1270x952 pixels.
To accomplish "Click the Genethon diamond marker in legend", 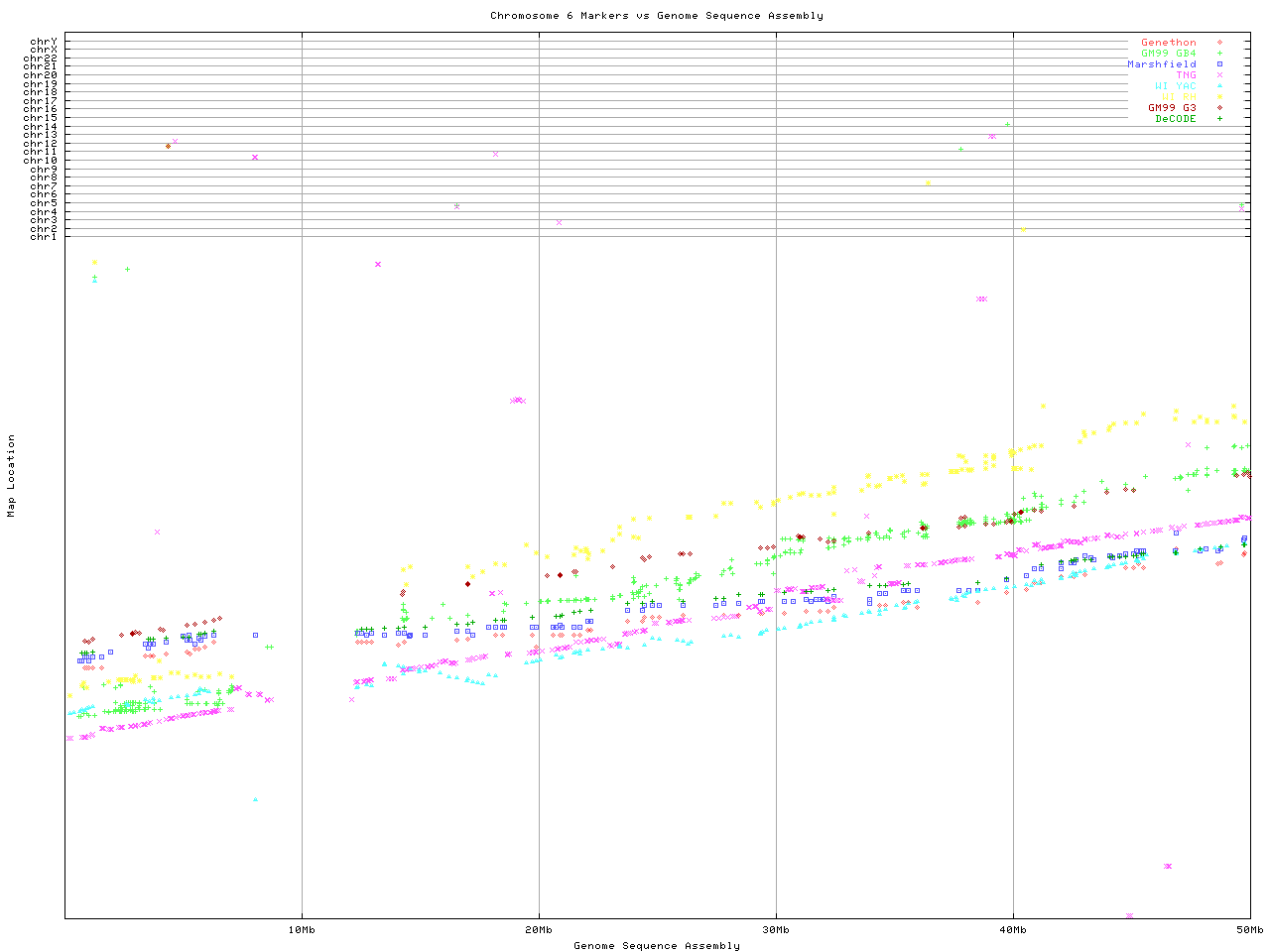I will tap(1219, 43).
